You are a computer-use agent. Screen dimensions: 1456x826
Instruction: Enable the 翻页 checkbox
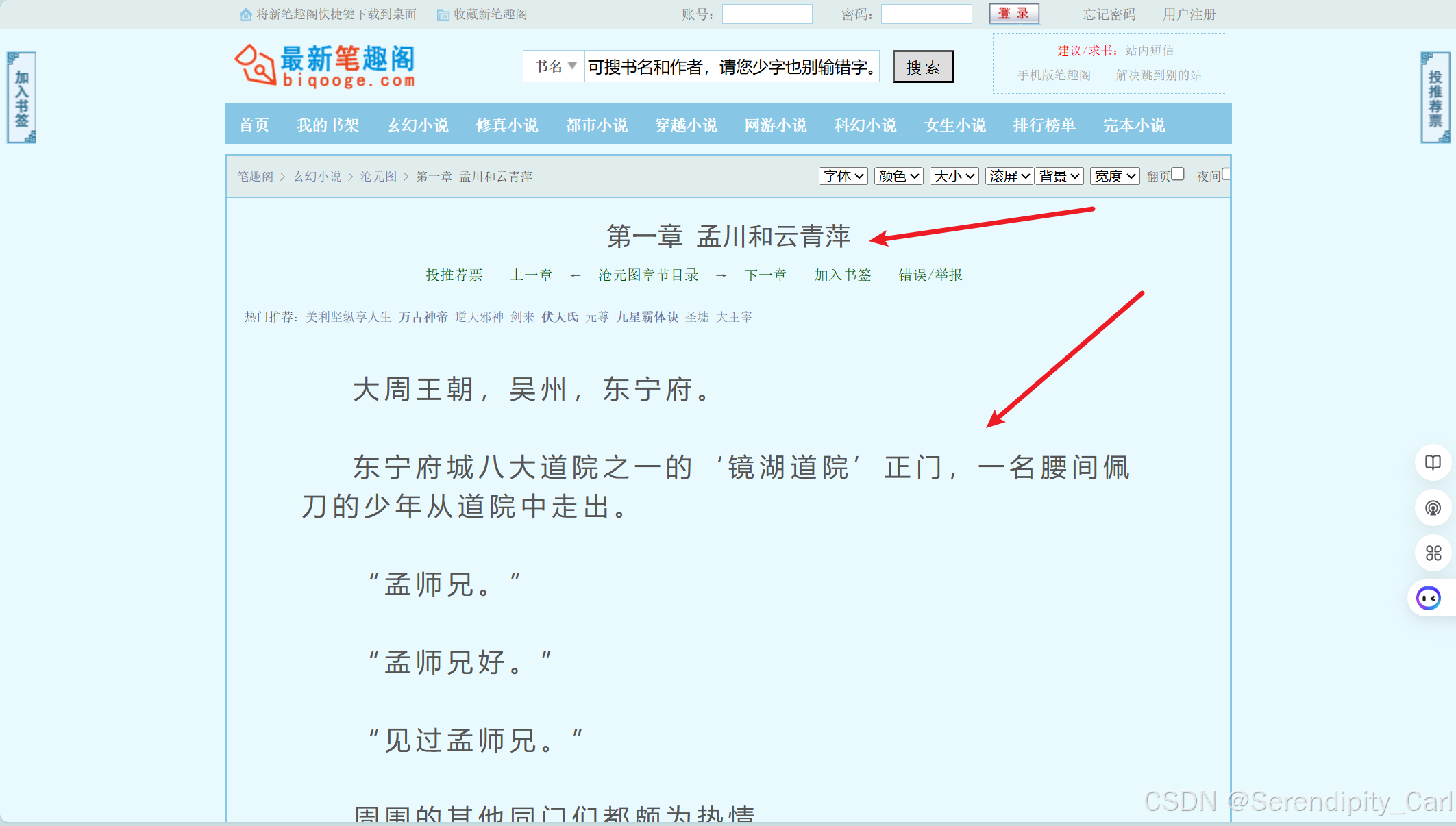point(1178,174)
